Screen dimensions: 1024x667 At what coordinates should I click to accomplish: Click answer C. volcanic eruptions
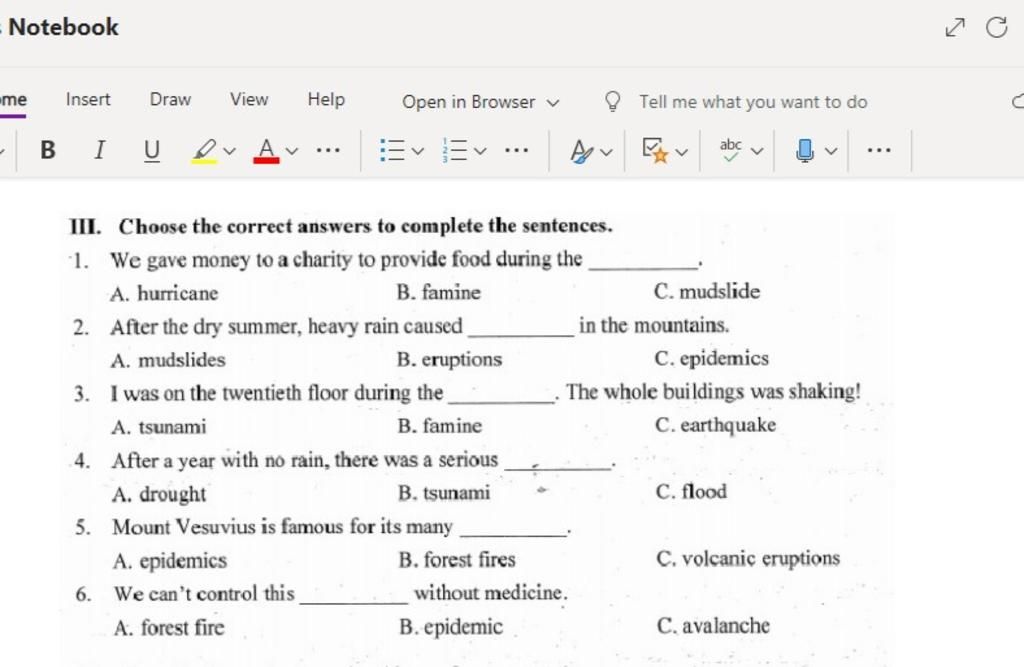pyautogui.click(x=748, y=559)
